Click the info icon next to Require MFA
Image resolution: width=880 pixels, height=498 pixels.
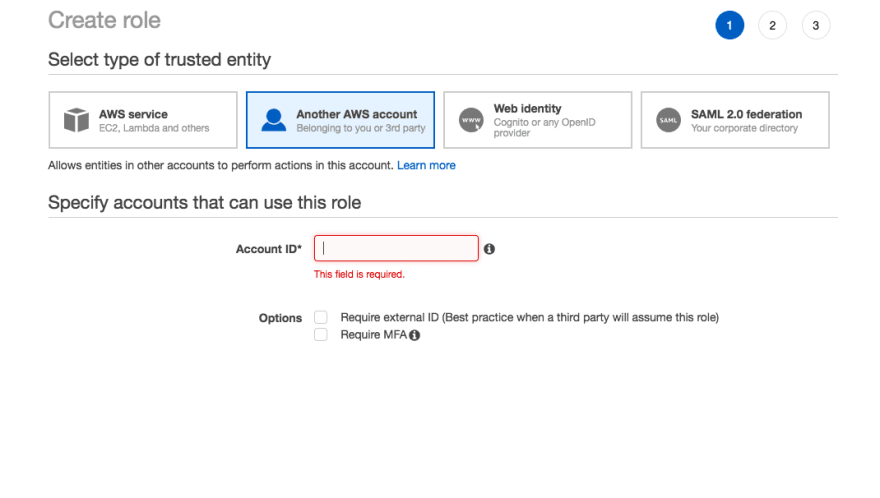coord(414,335)
